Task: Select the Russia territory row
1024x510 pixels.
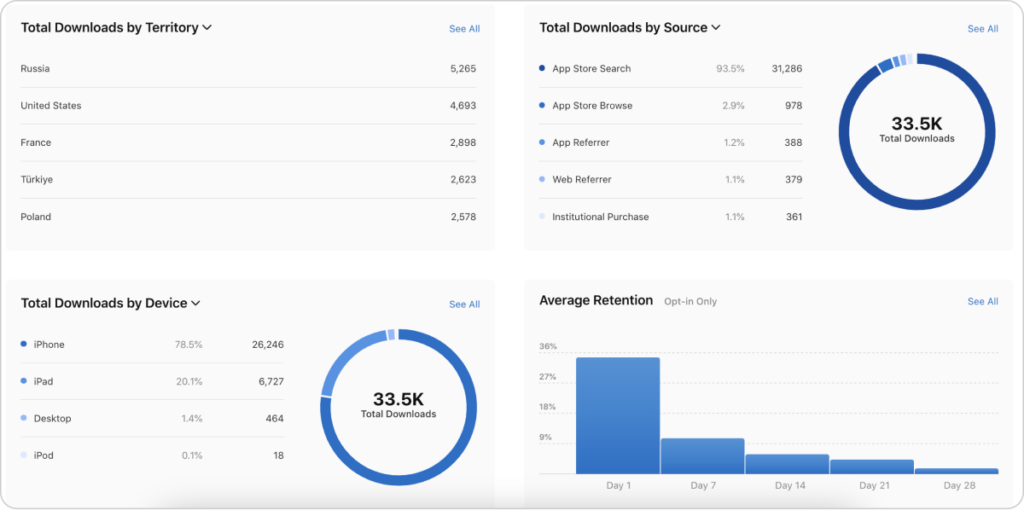Action: 248,69
